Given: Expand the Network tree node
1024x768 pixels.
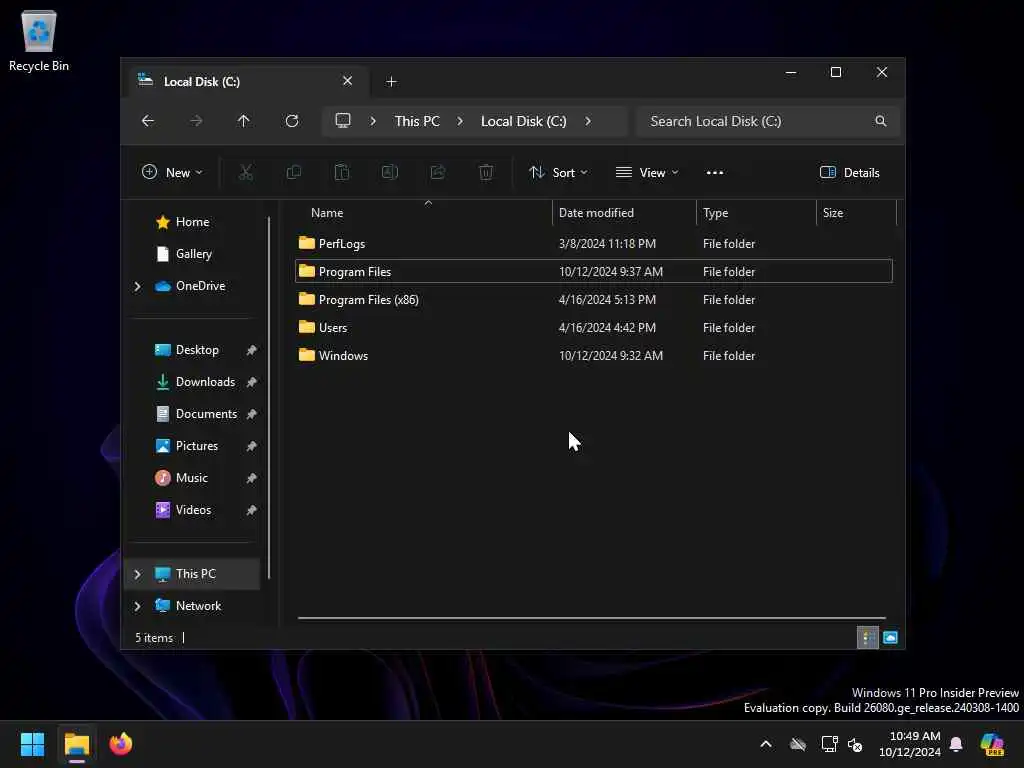Looking at the screenshot, I should pos(137,606).
